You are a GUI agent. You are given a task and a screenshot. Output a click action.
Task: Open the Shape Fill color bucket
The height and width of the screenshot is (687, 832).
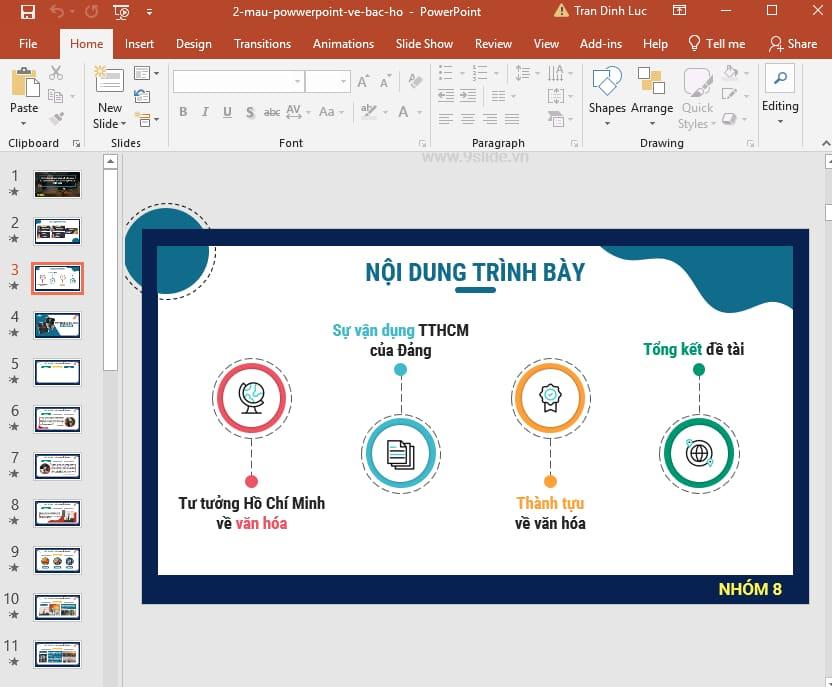(x=731, y=74)
